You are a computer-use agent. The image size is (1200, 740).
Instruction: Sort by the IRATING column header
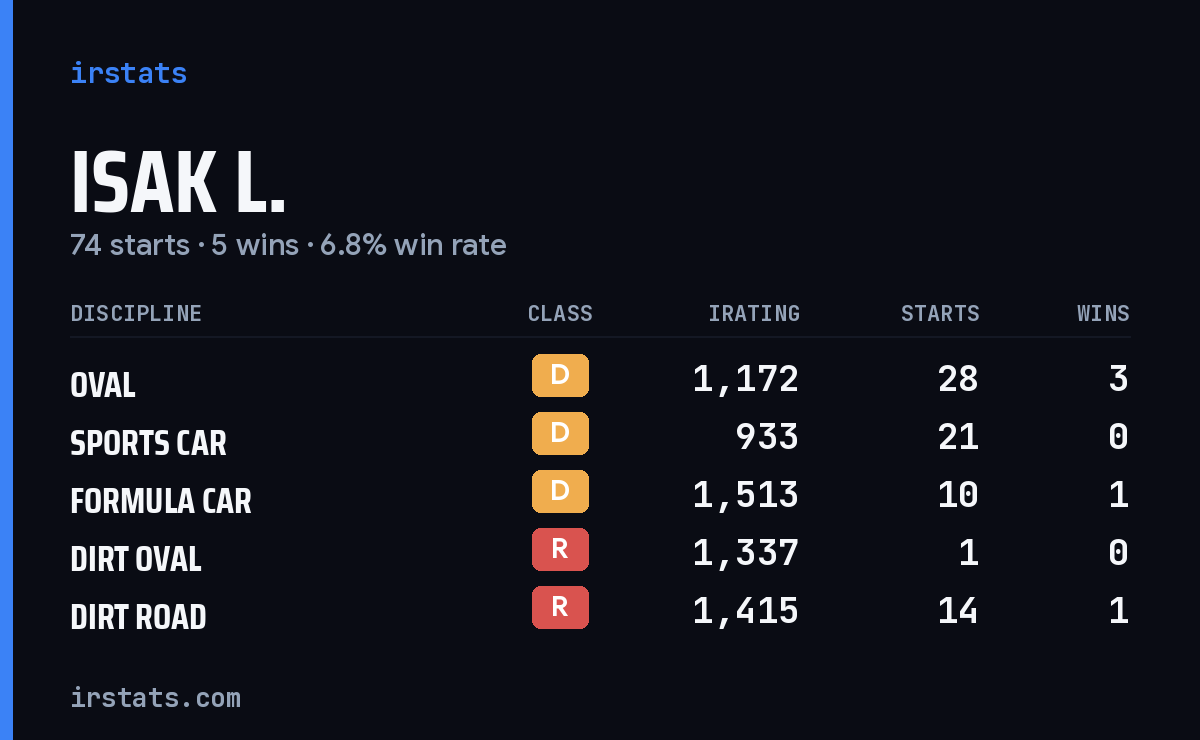tap(754, 314)
